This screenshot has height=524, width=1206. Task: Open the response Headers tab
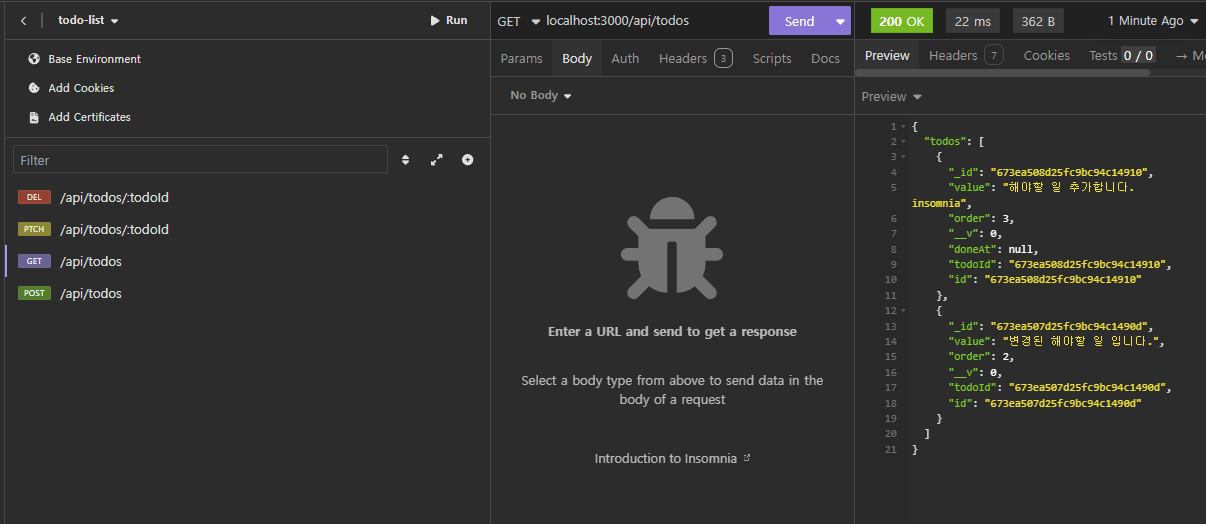(966, 55)
